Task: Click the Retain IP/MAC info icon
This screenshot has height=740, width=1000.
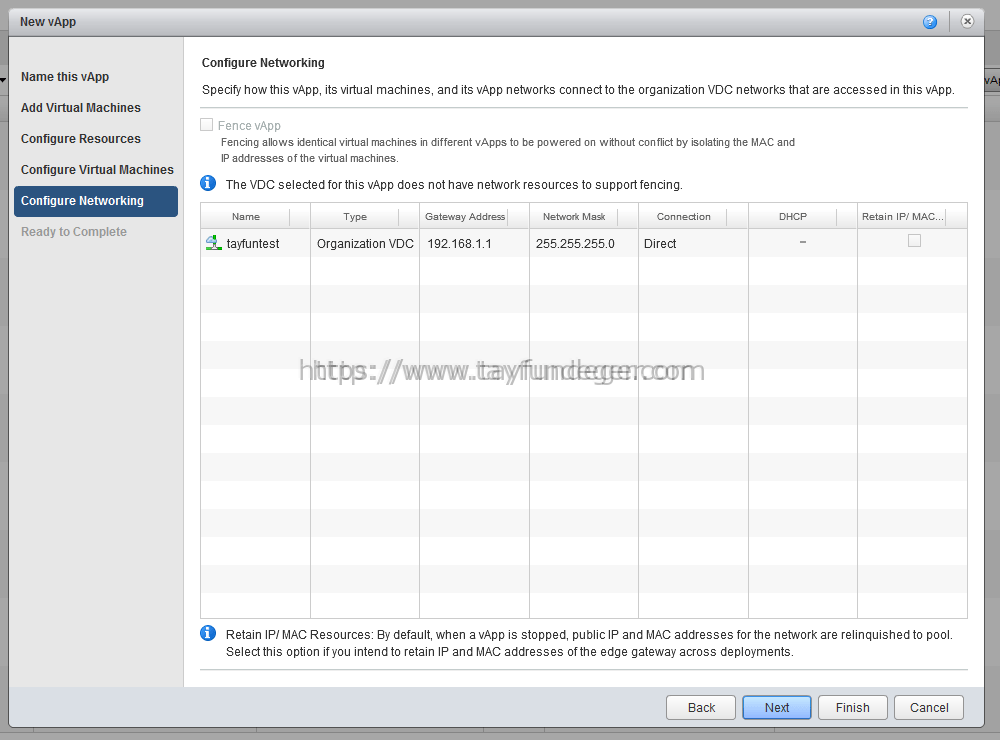Action: (208, 633)
